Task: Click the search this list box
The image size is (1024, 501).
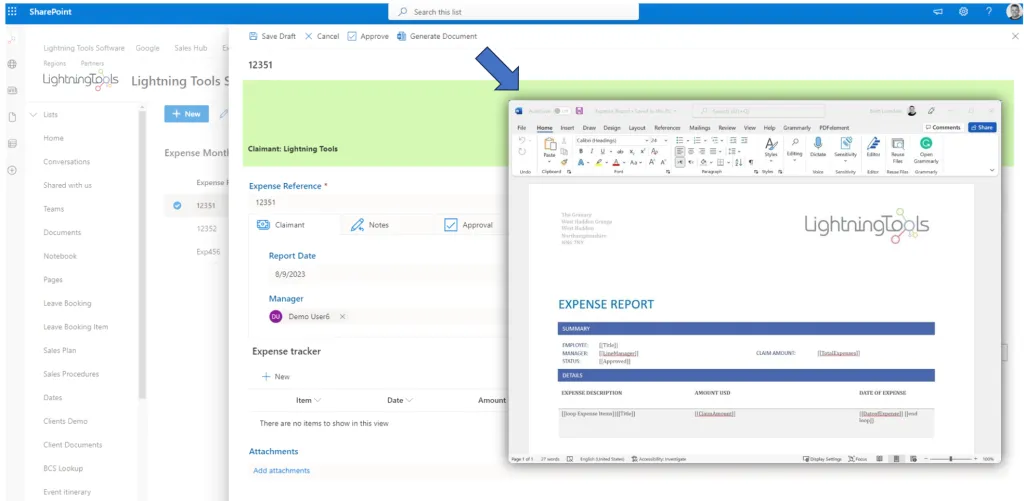Action: pos(513,12)
